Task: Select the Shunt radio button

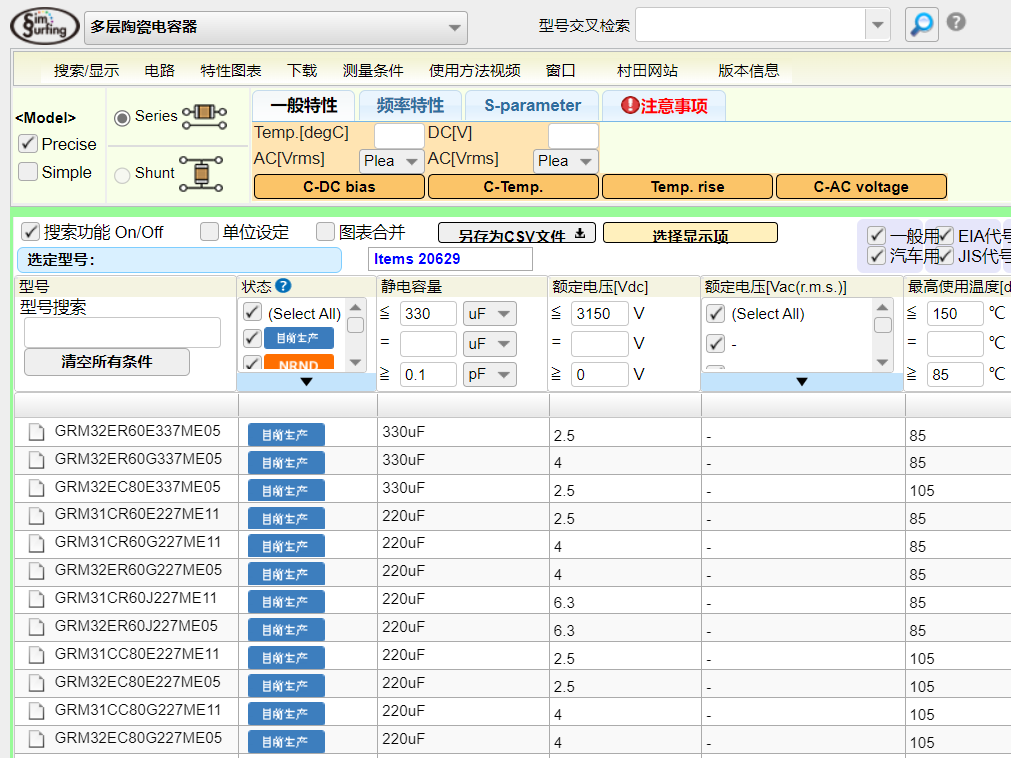Action: point(122,175)
